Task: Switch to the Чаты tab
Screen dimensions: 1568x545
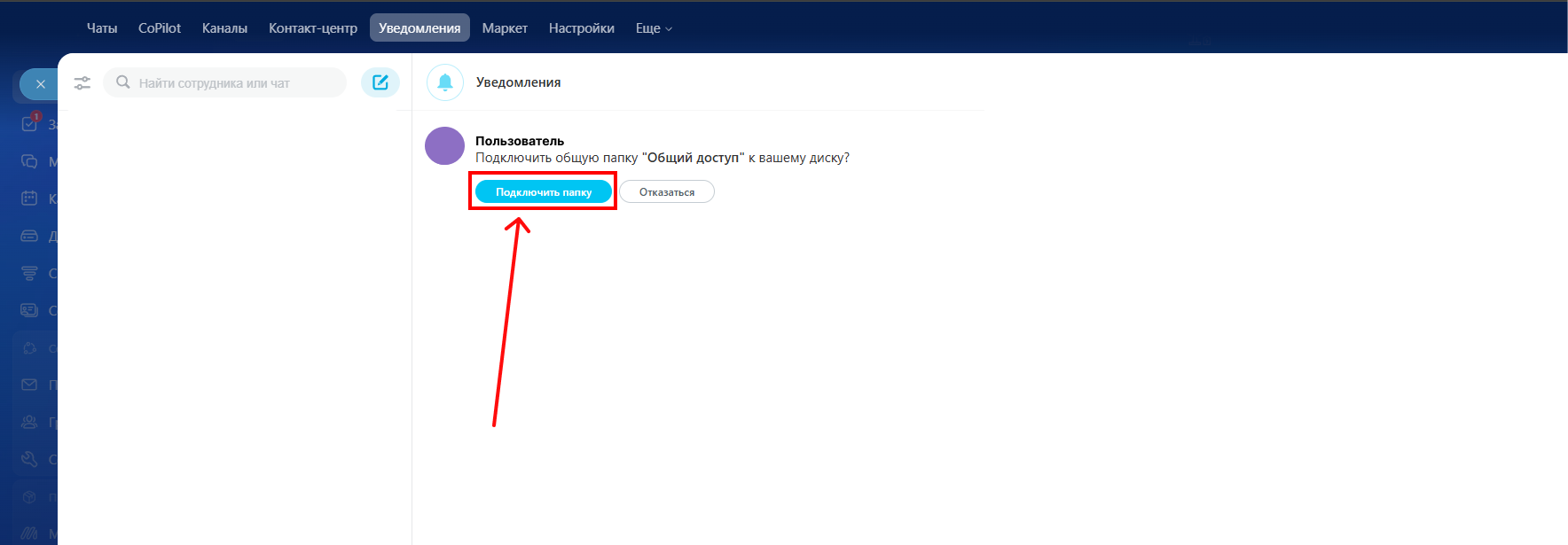Action: pos(102,28)
